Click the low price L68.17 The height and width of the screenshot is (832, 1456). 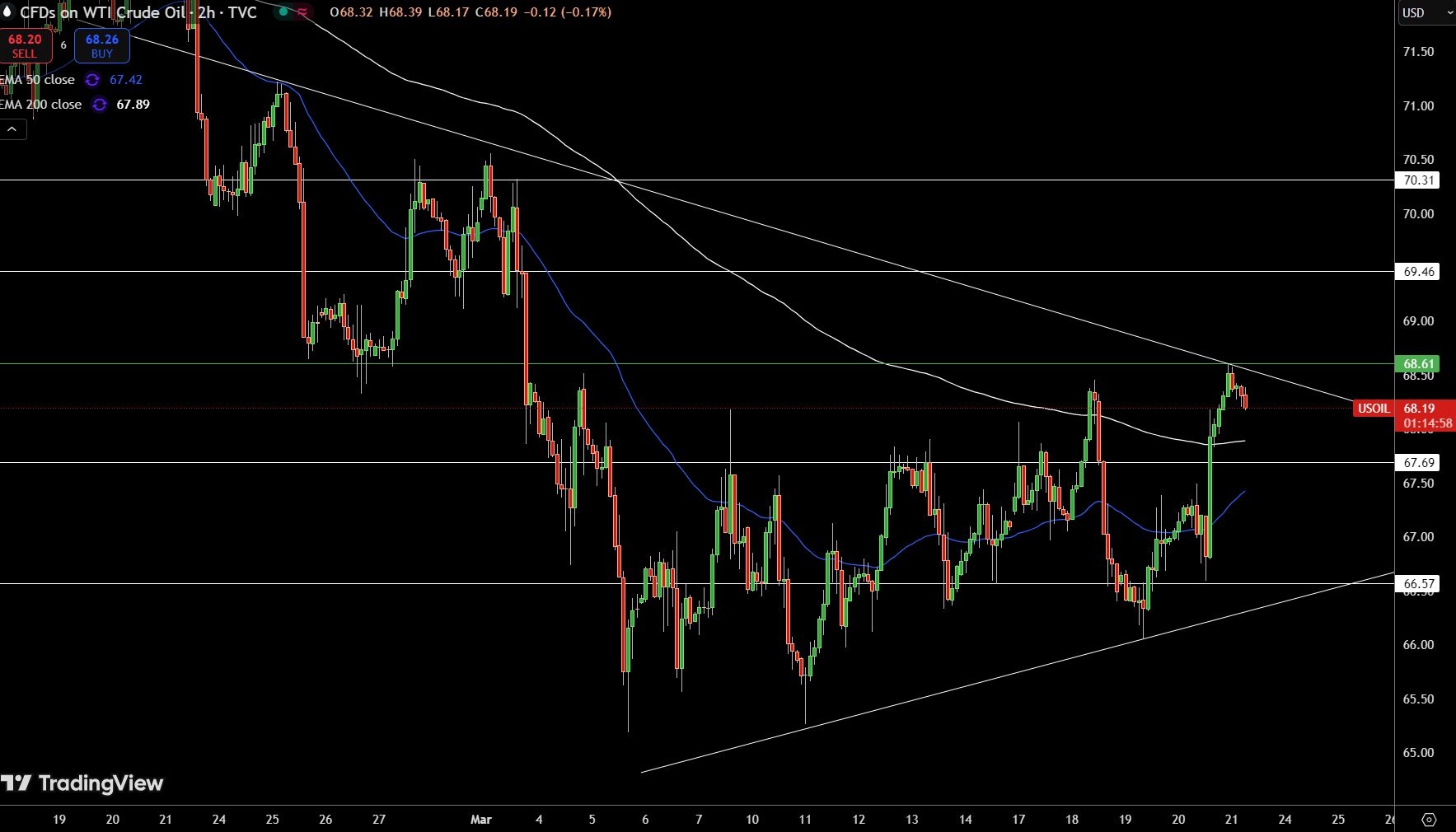(x=448, y=12)
